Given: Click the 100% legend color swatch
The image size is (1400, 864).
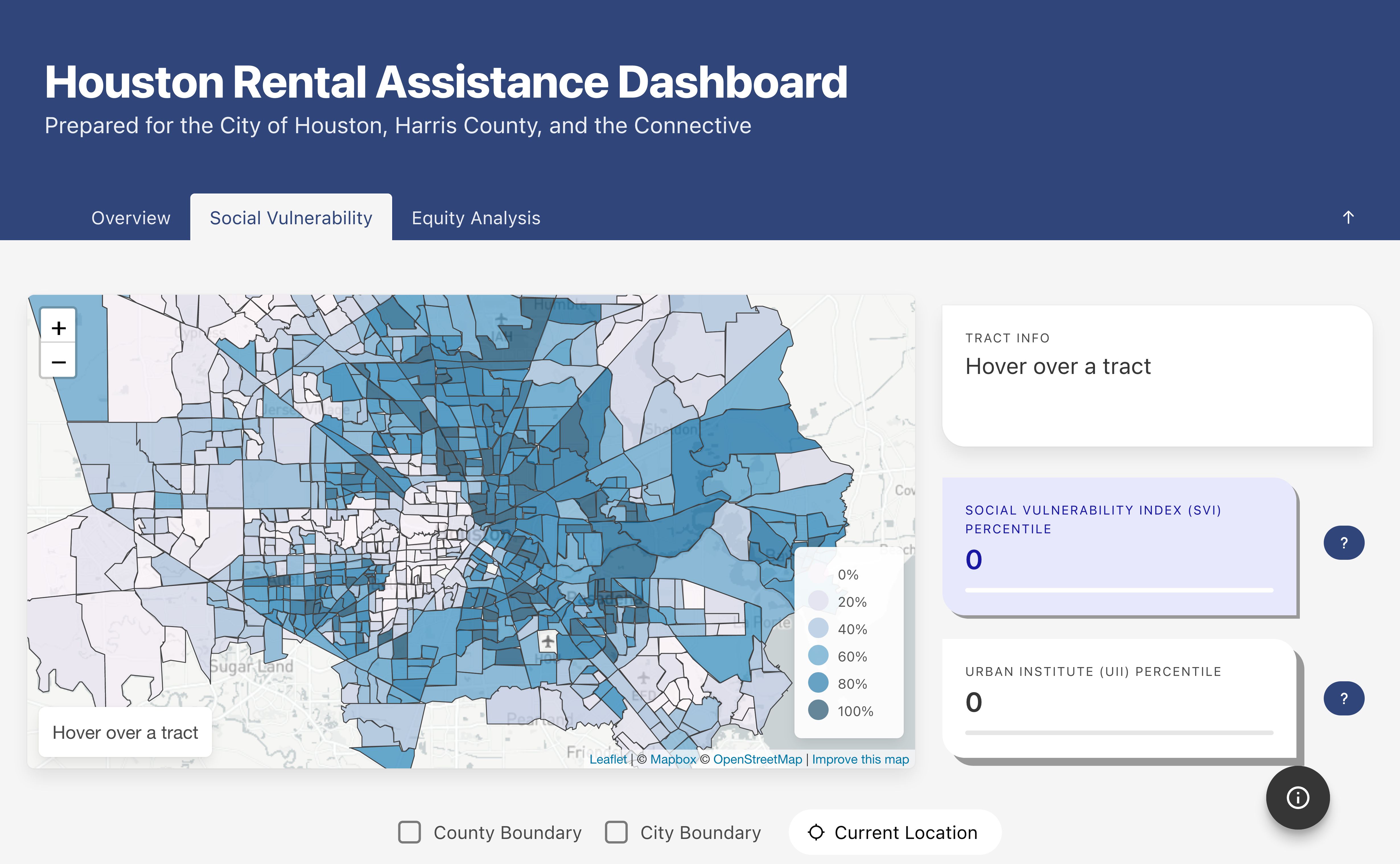Looking at the screenshot, I should (818, 710).
